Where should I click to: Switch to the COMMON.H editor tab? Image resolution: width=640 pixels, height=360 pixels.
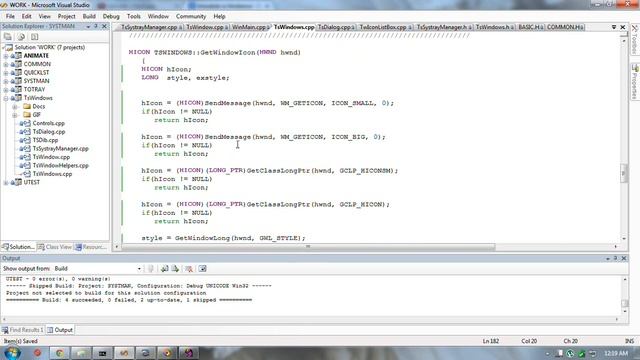click(565, 27)
